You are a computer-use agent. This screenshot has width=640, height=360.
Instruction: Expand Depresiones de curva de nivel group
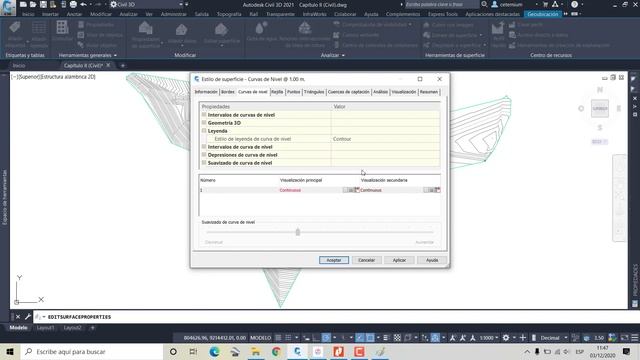[x=204, y=155]
